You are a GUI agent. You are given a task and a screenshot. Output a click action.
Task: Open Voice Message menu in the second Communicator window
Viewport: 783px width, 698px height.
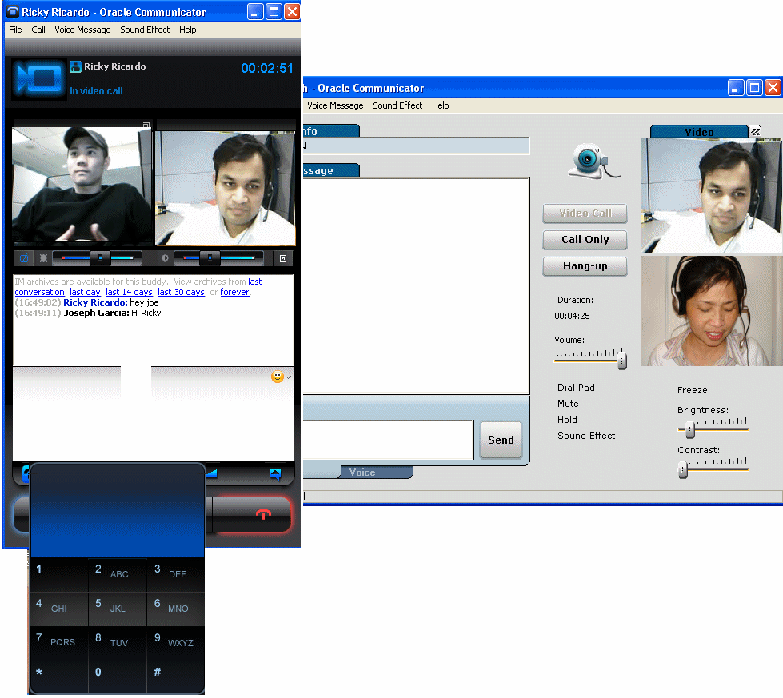(335, 106)
